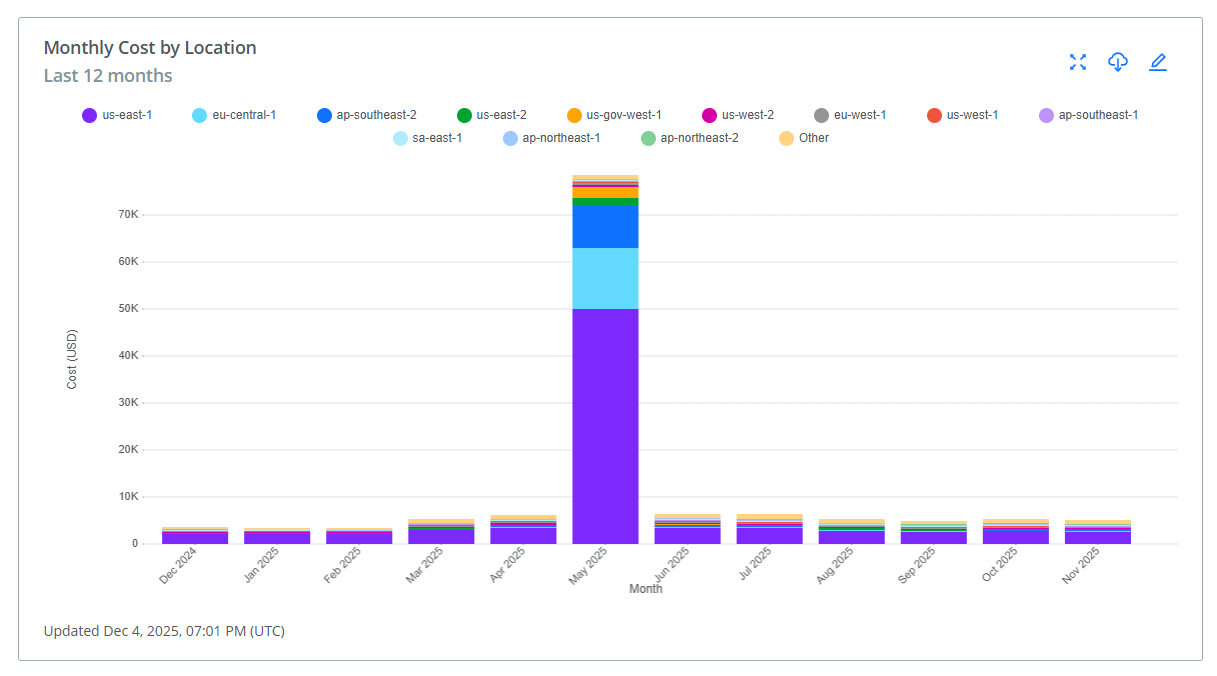The width and height of the screenshot is (1217, 676).
Task: Click the Dec 2024 bar
Action: (195, 537)
